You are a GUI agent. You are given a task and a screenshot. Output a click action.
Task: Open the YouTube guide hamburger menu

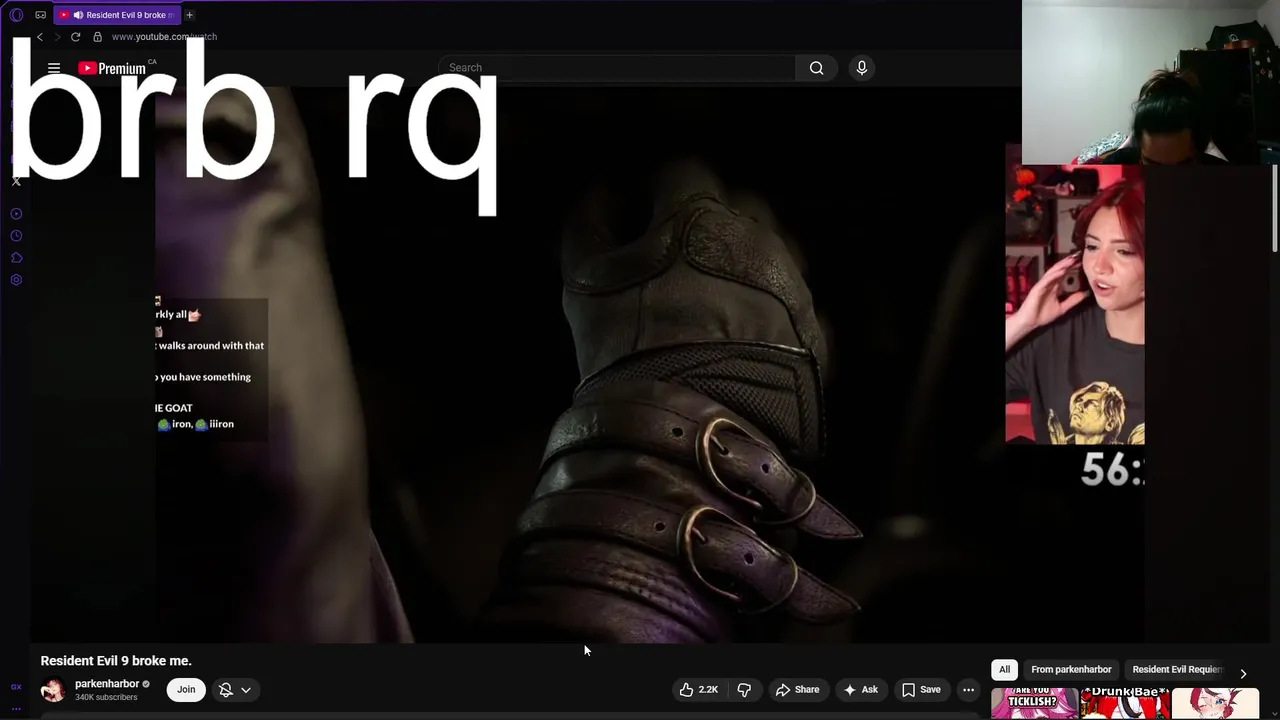pos(54,68)
